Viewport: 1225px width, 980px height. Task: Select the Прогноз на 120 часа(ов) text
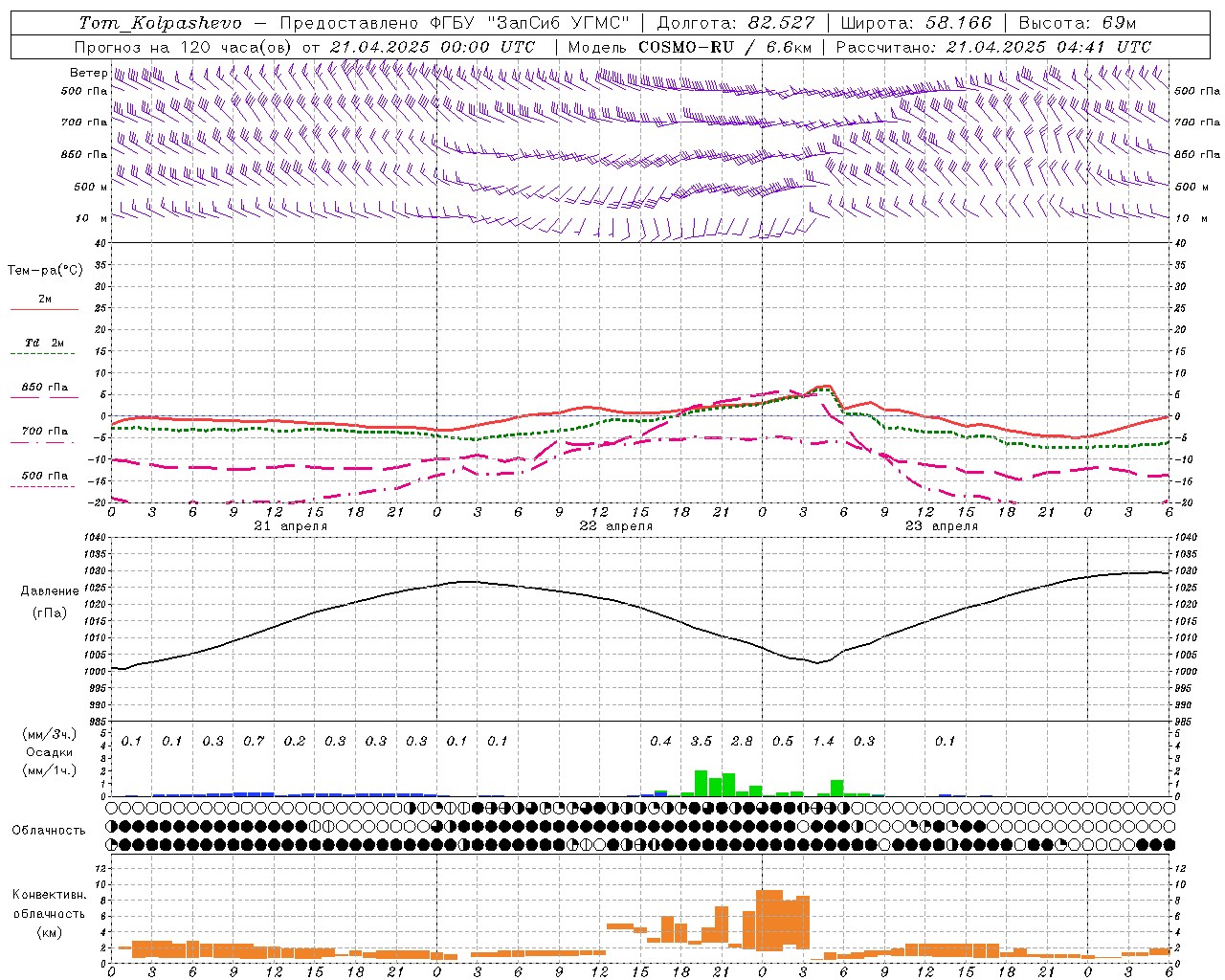pyautogui.click(x=184, y=47)
